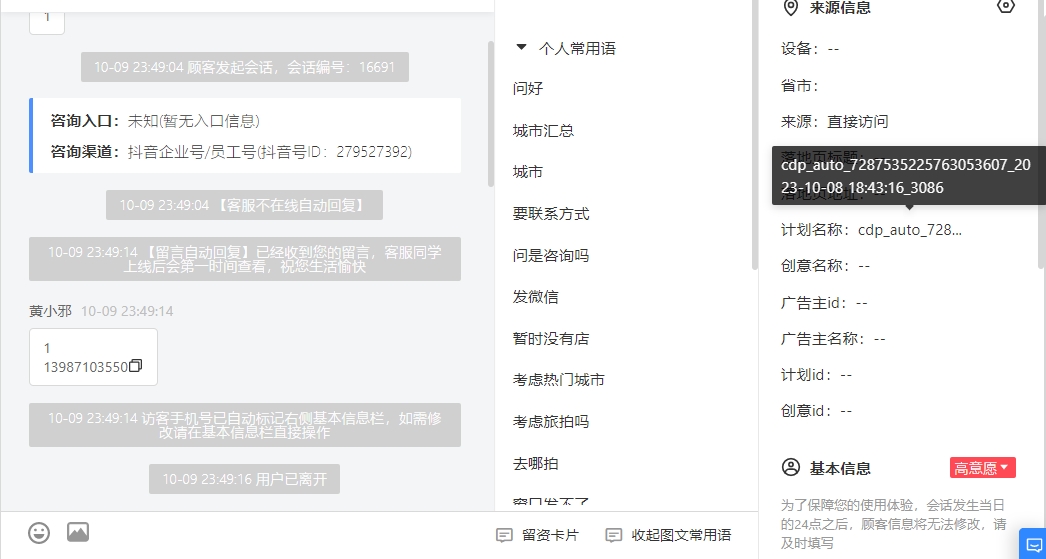Click 收起图文常用语 button

click(668, 535)
